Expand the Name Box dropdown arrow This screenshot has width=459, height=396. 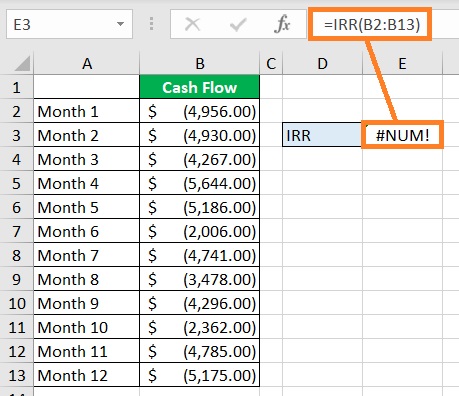coord(120,24)
